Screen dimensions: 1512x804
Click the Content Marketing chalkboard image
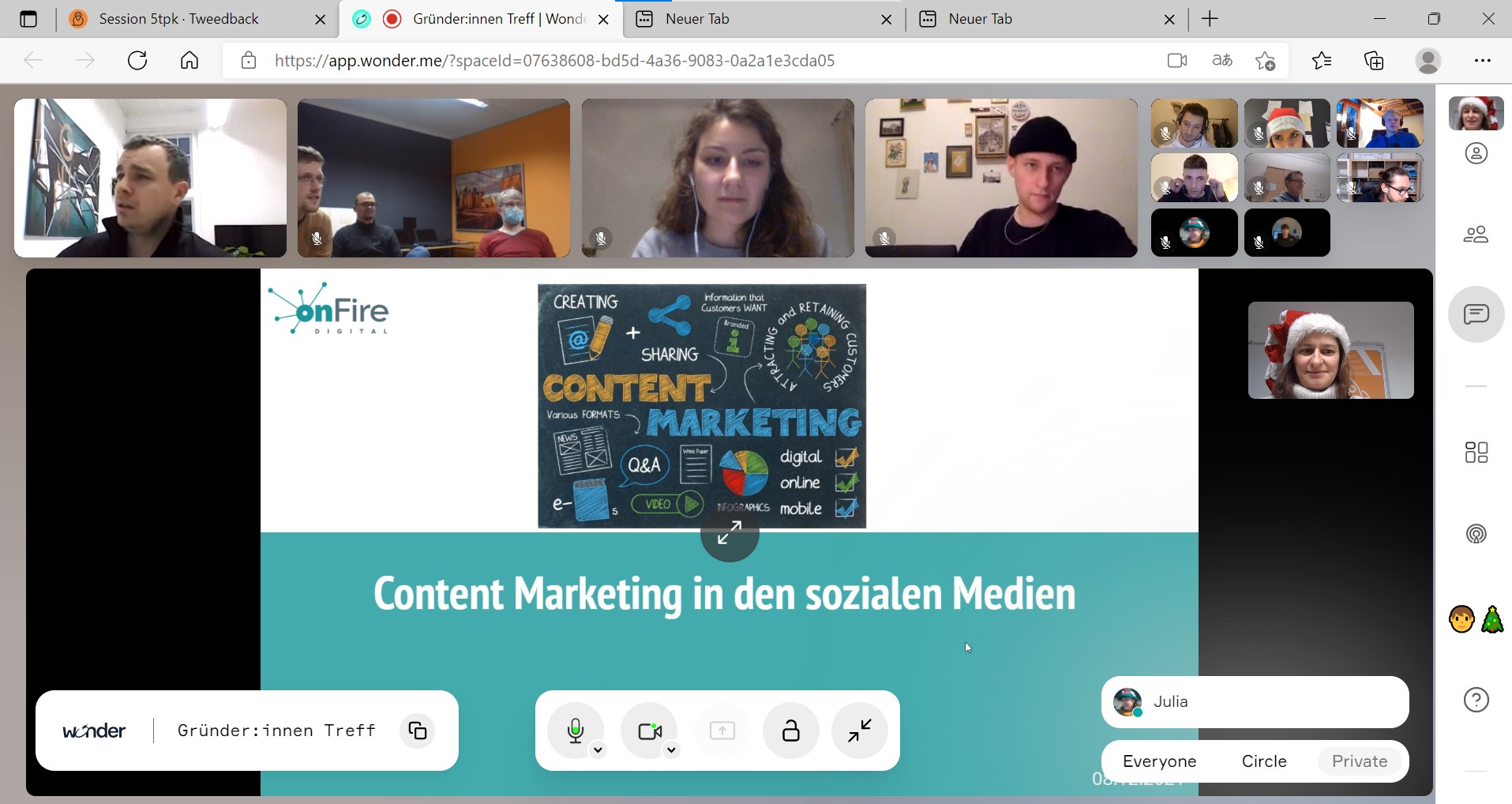(x=702, y=406)
